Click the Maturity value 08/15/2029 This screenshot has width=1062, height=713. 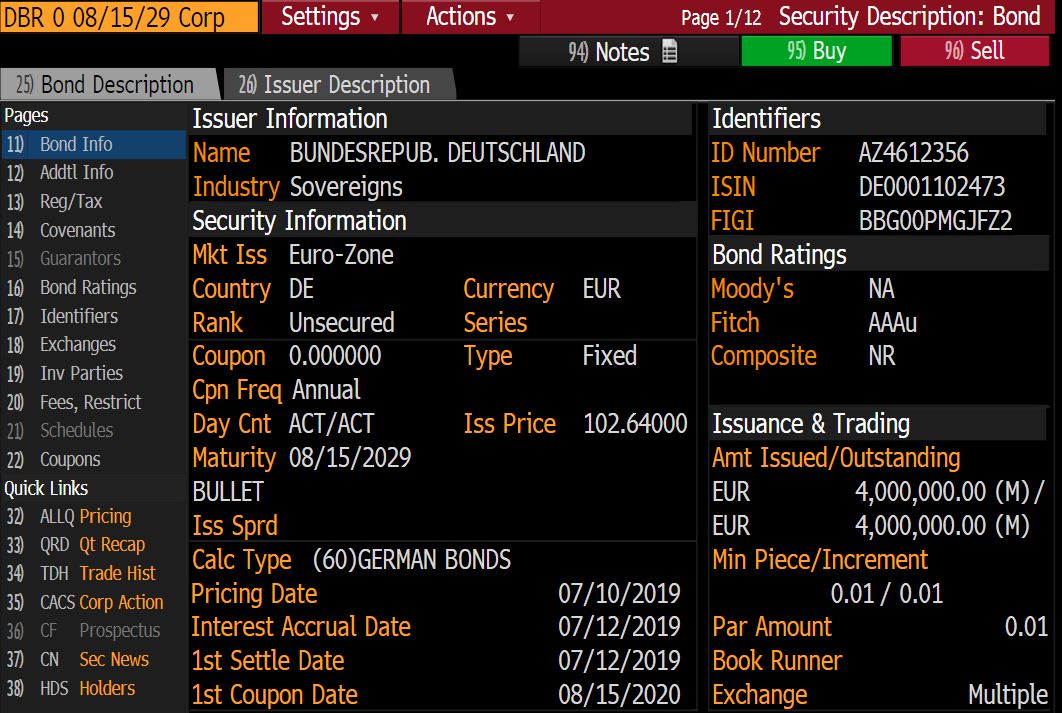click(x=350, y=458)
